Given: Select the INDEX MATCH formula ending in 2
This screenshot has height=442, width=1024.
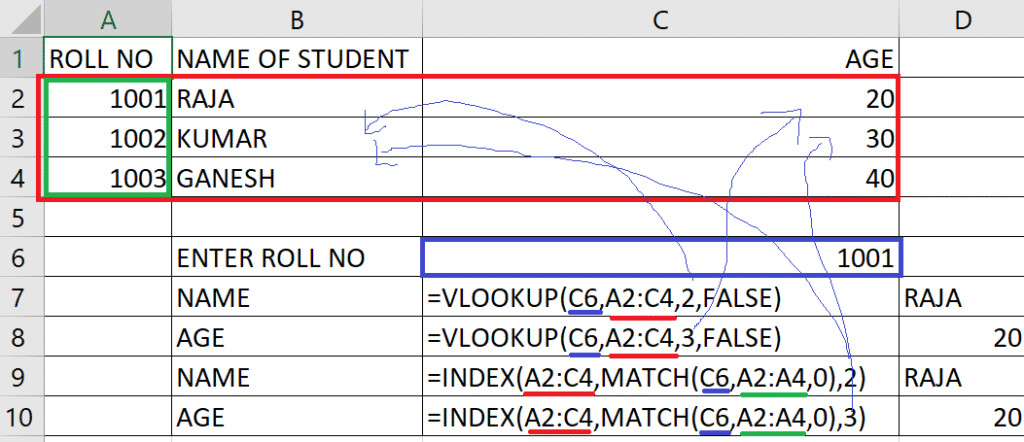Looking at the screenshot, I should [x=660, y=377].
